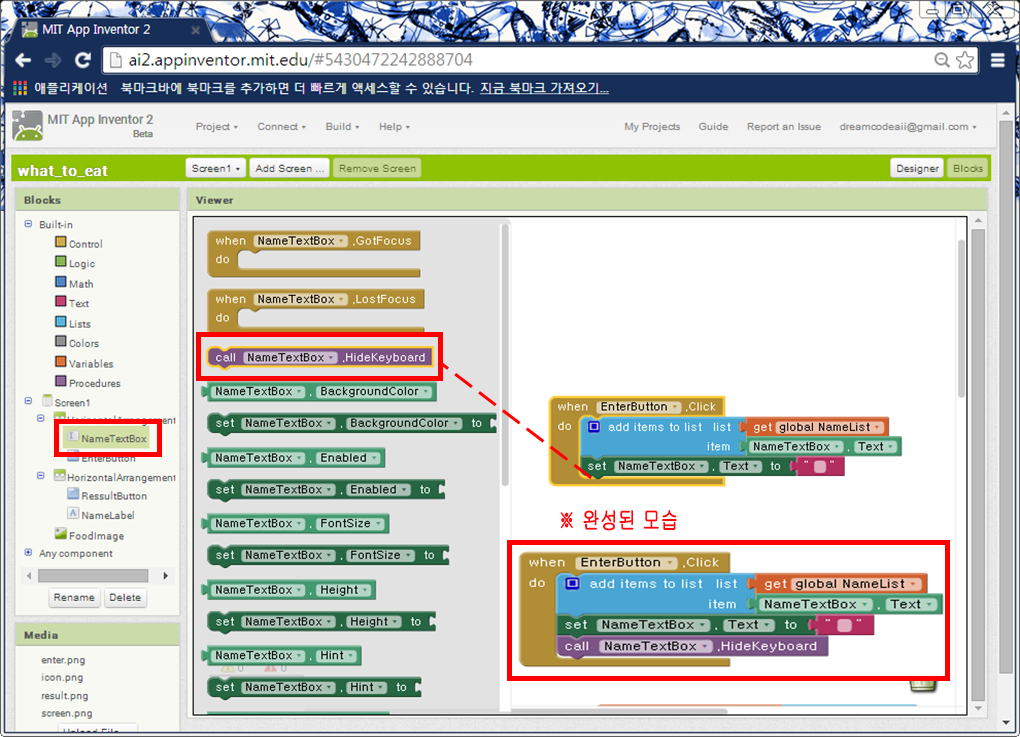The image size is (1020, 737).
Task: Collapse the Built-in tree section
Action: [x=29, y=224]
